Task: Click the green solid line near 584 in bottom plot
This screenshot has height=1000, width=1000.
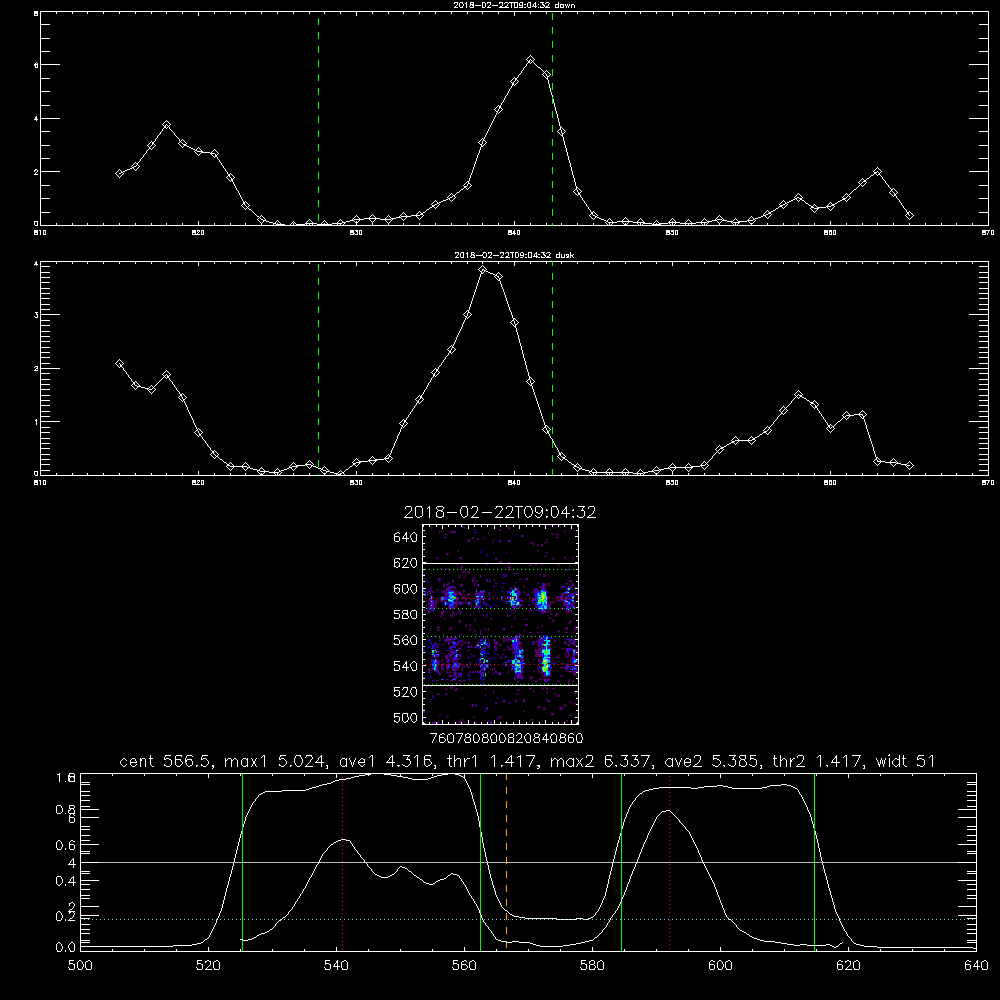Action: click(621, 861)
